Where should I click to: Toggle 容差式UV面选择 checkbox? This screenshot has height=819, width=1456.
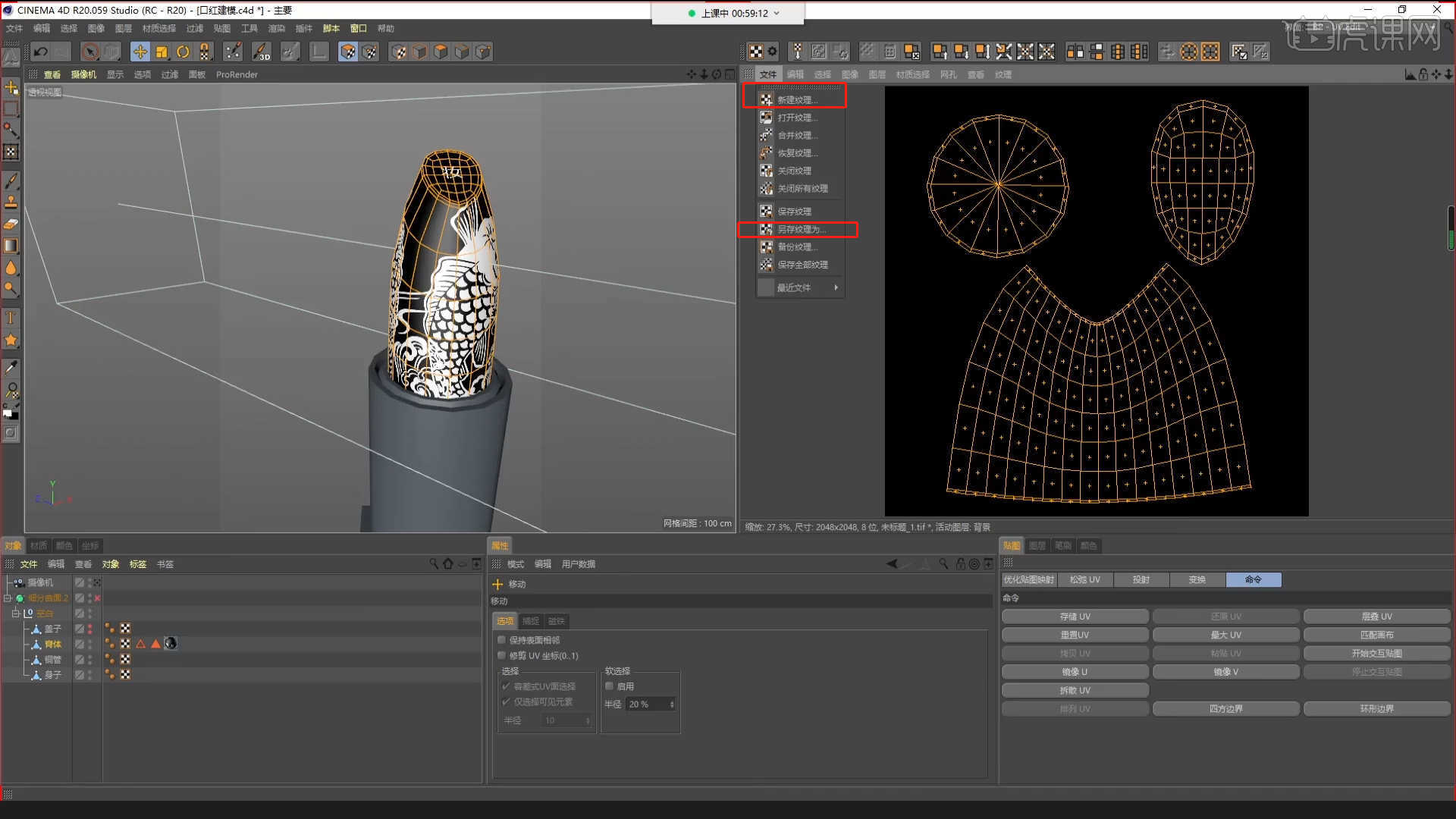(x=506, y=686)
